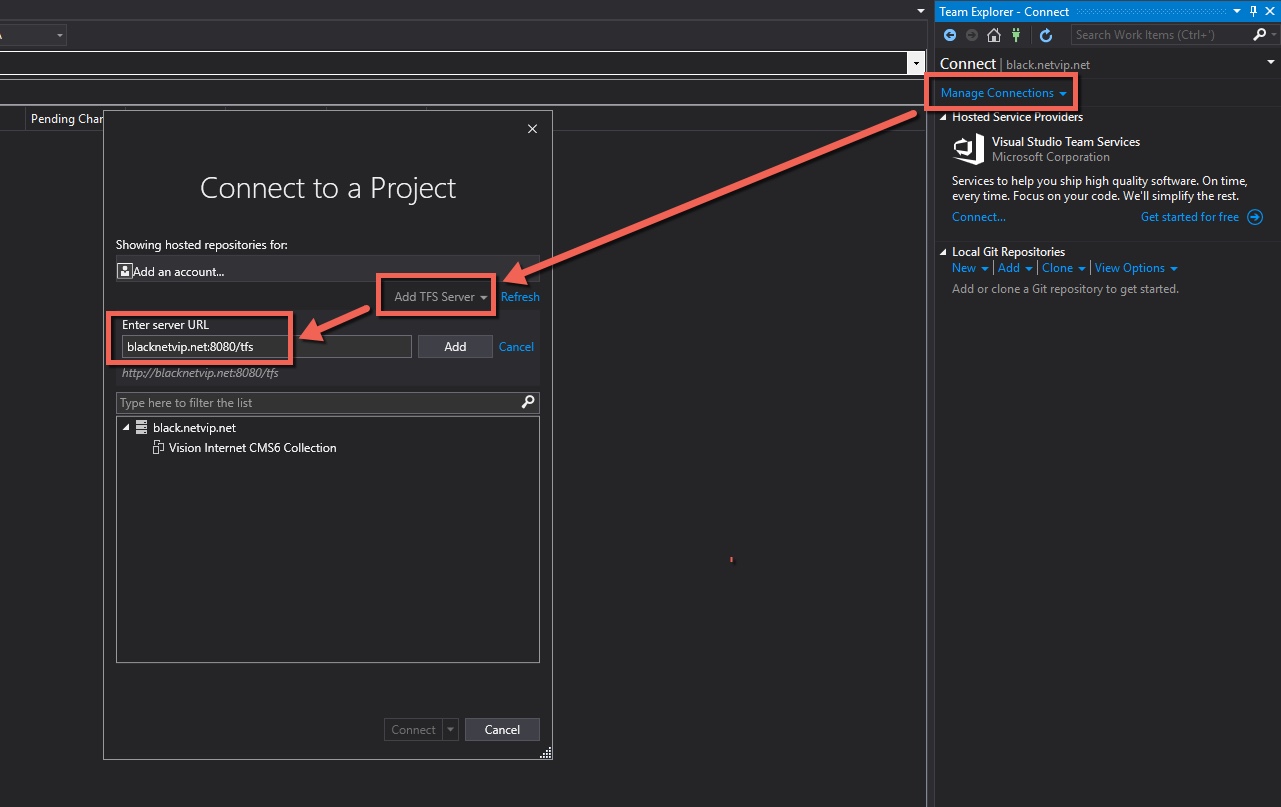Collapse the black.netvip.net tree node

pyautogui.click(x=127, y=427)
